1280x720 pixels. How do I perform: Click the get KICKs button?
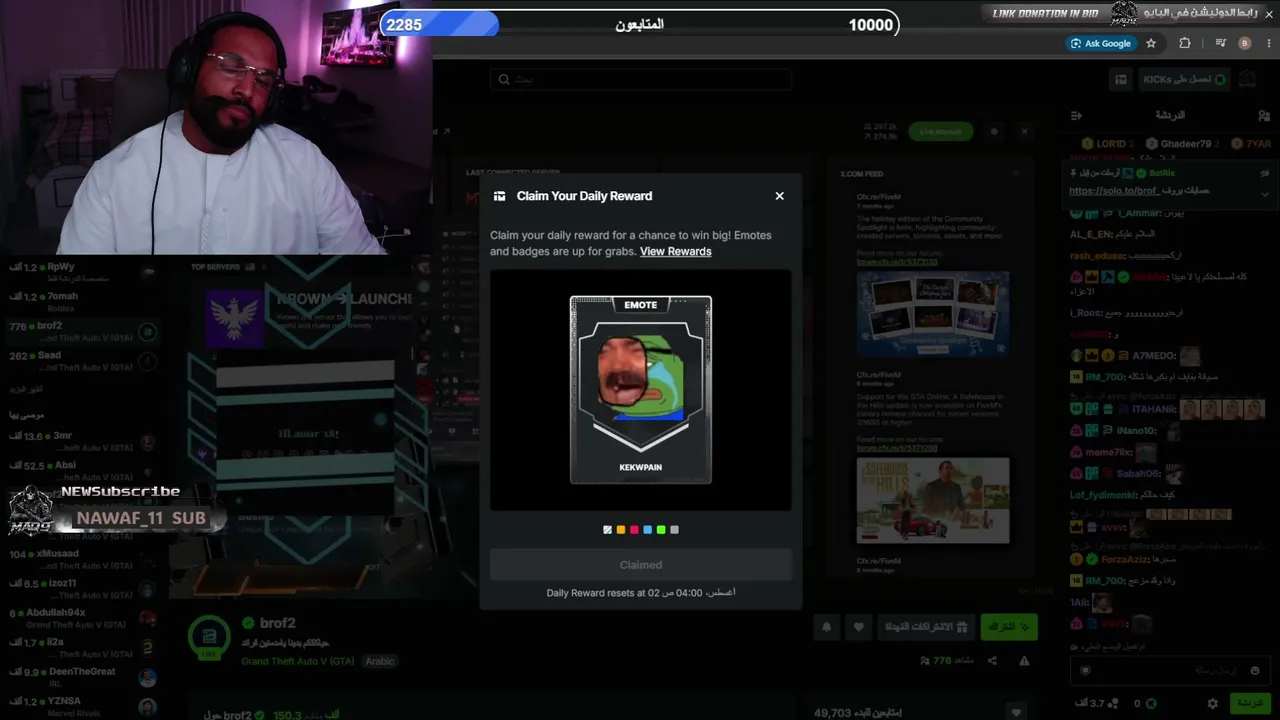[1184, 79]
